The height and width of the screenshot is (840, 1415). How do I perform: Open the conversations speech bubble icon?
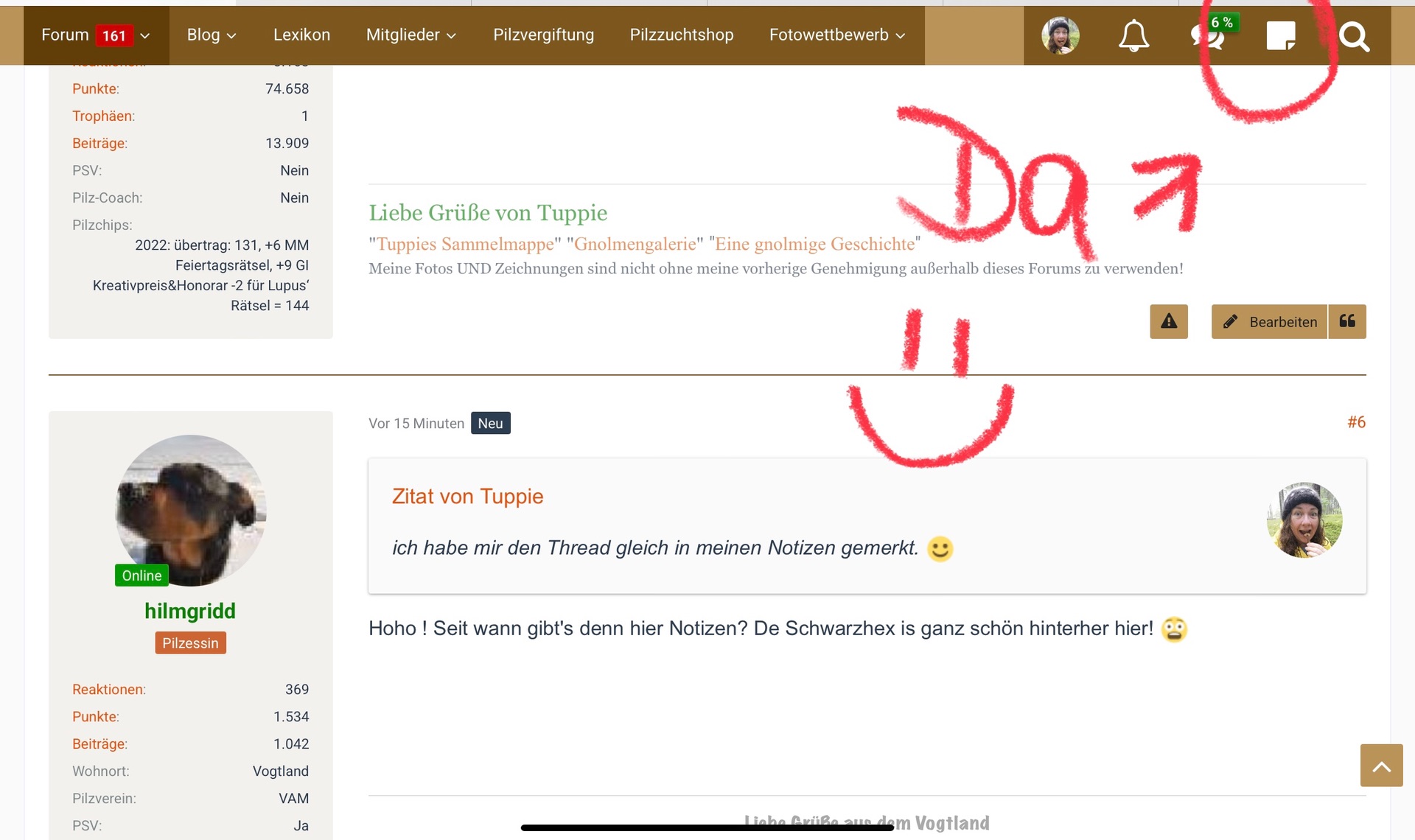click(x=1207, y=36)
